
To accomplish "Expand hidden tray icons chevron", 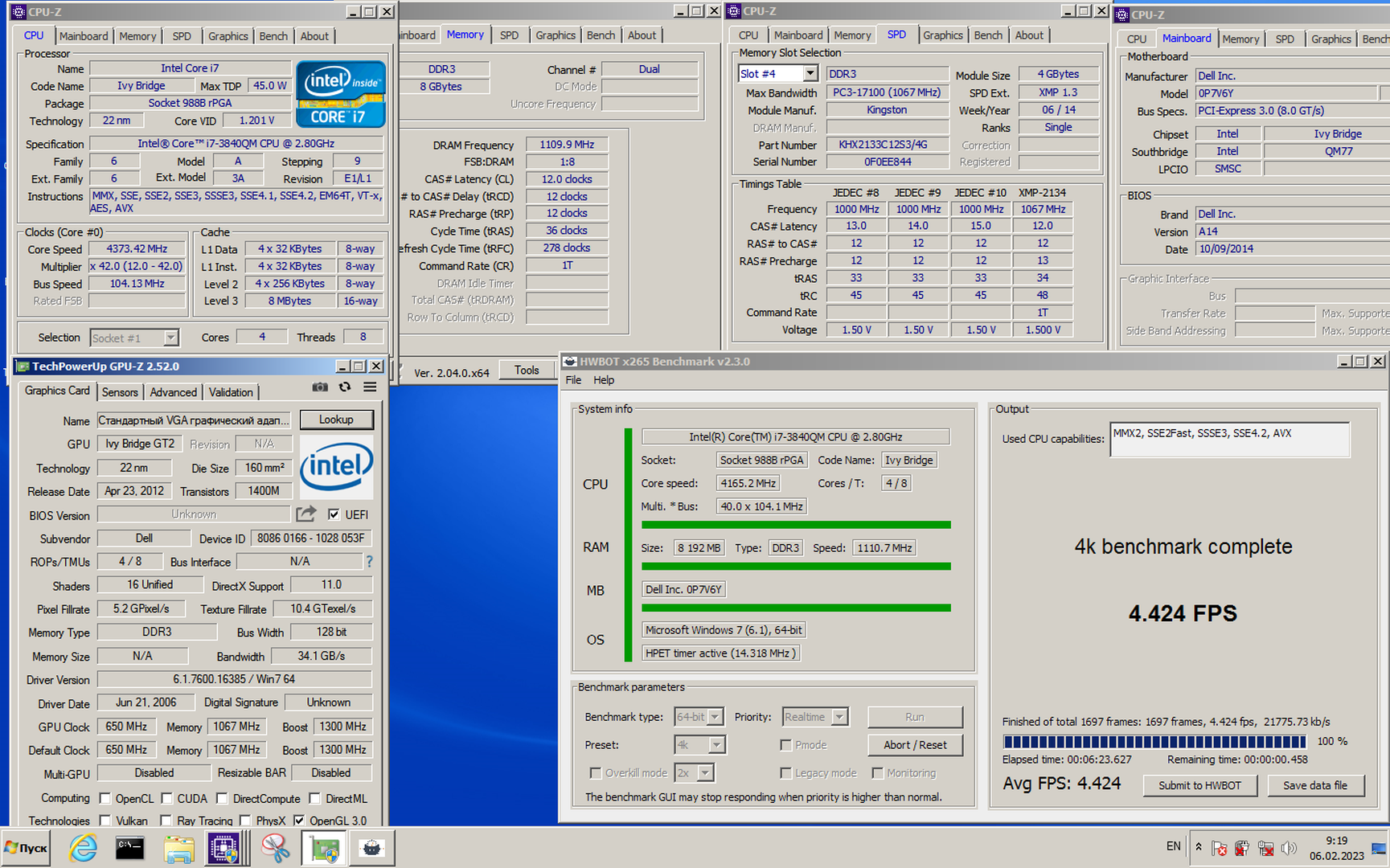I will (x=1198, y=847).
